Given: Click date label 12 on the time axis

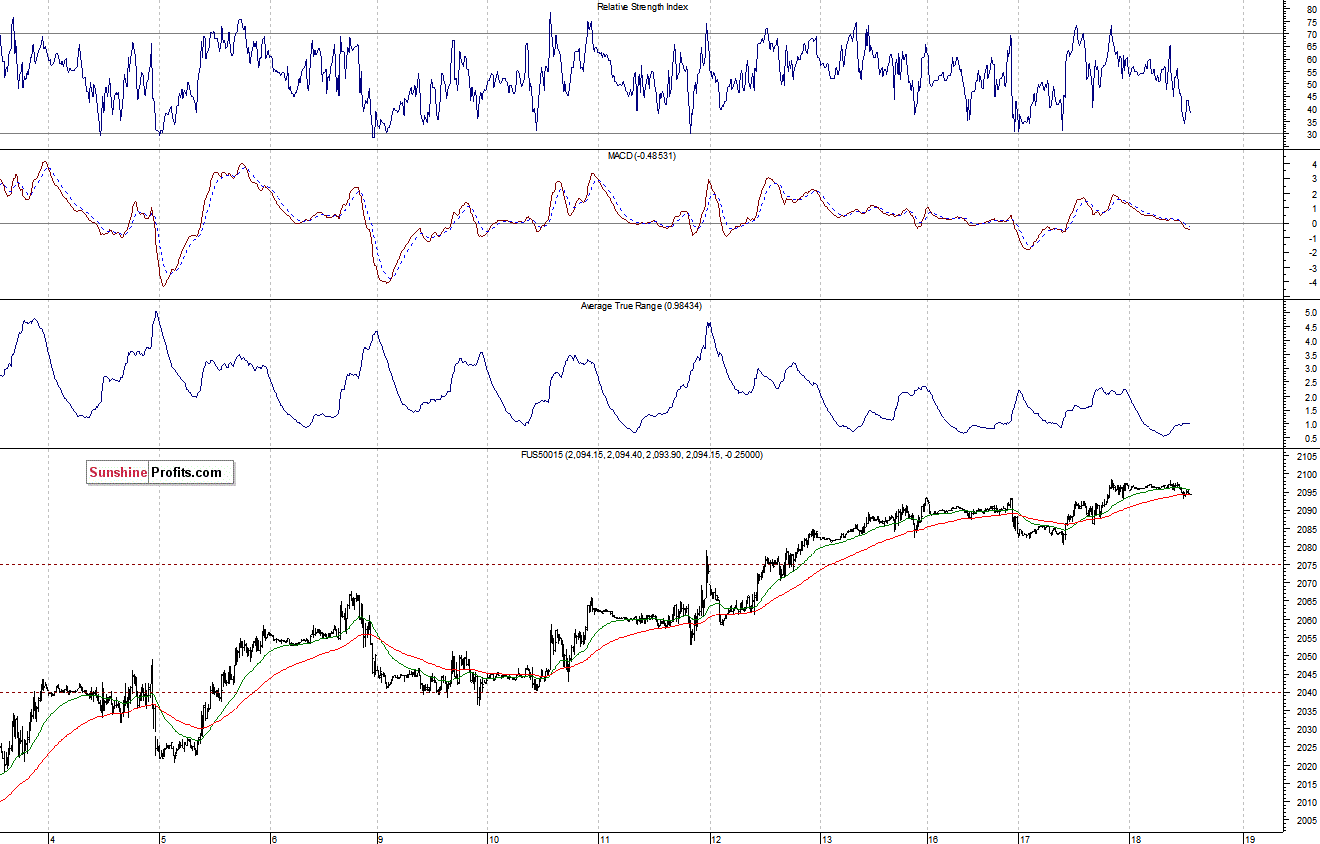Looking at the screenshot, I should pyautogui.click(x=715, y=839).
